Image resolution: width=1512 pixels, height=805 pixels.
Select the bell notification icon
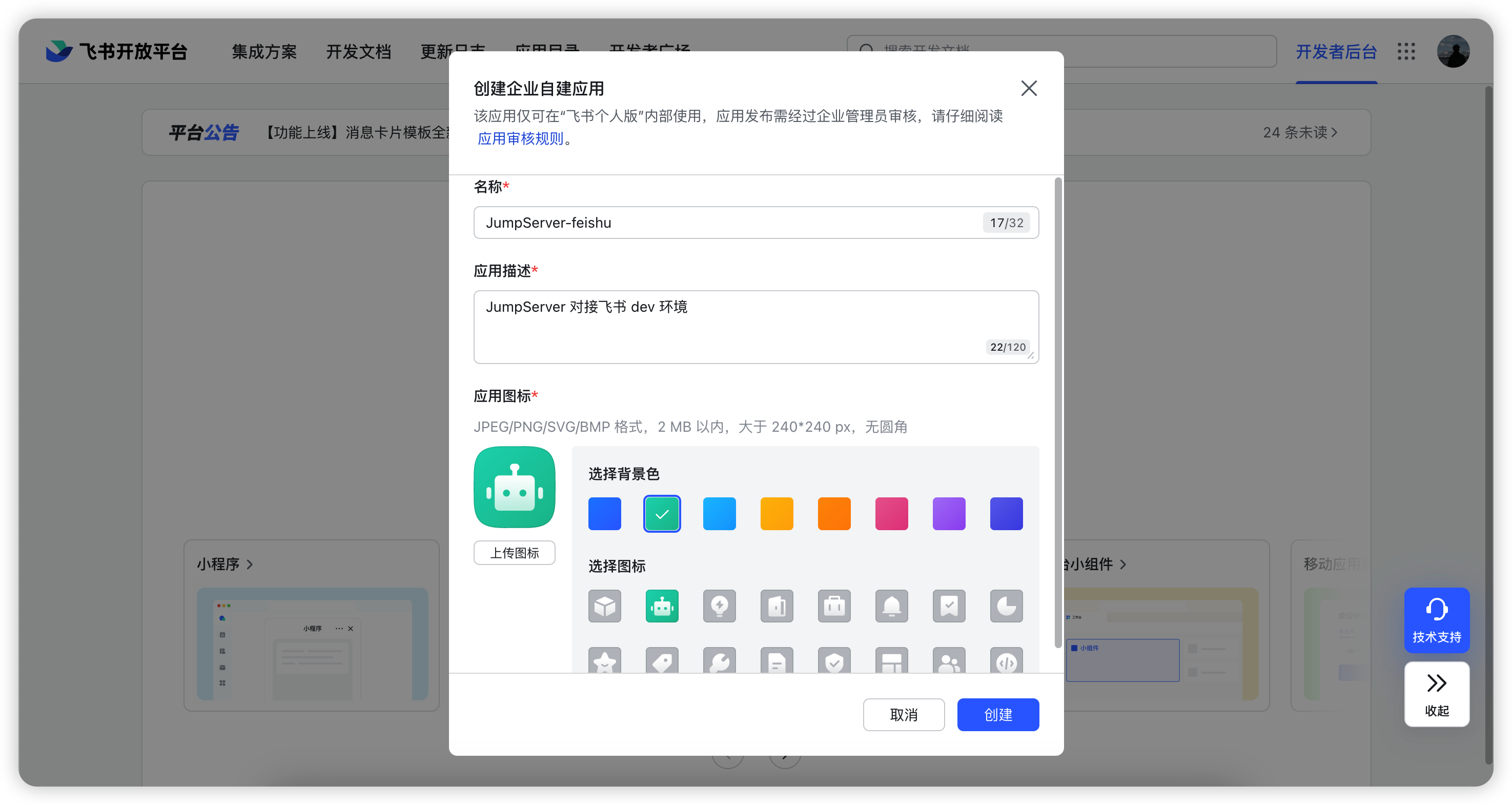point(892,606)
